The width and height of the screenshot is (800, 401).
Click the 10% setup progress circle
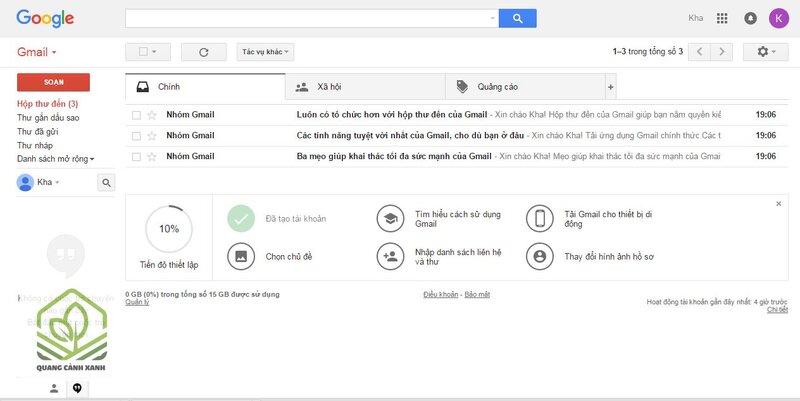(x=169, y=229)
